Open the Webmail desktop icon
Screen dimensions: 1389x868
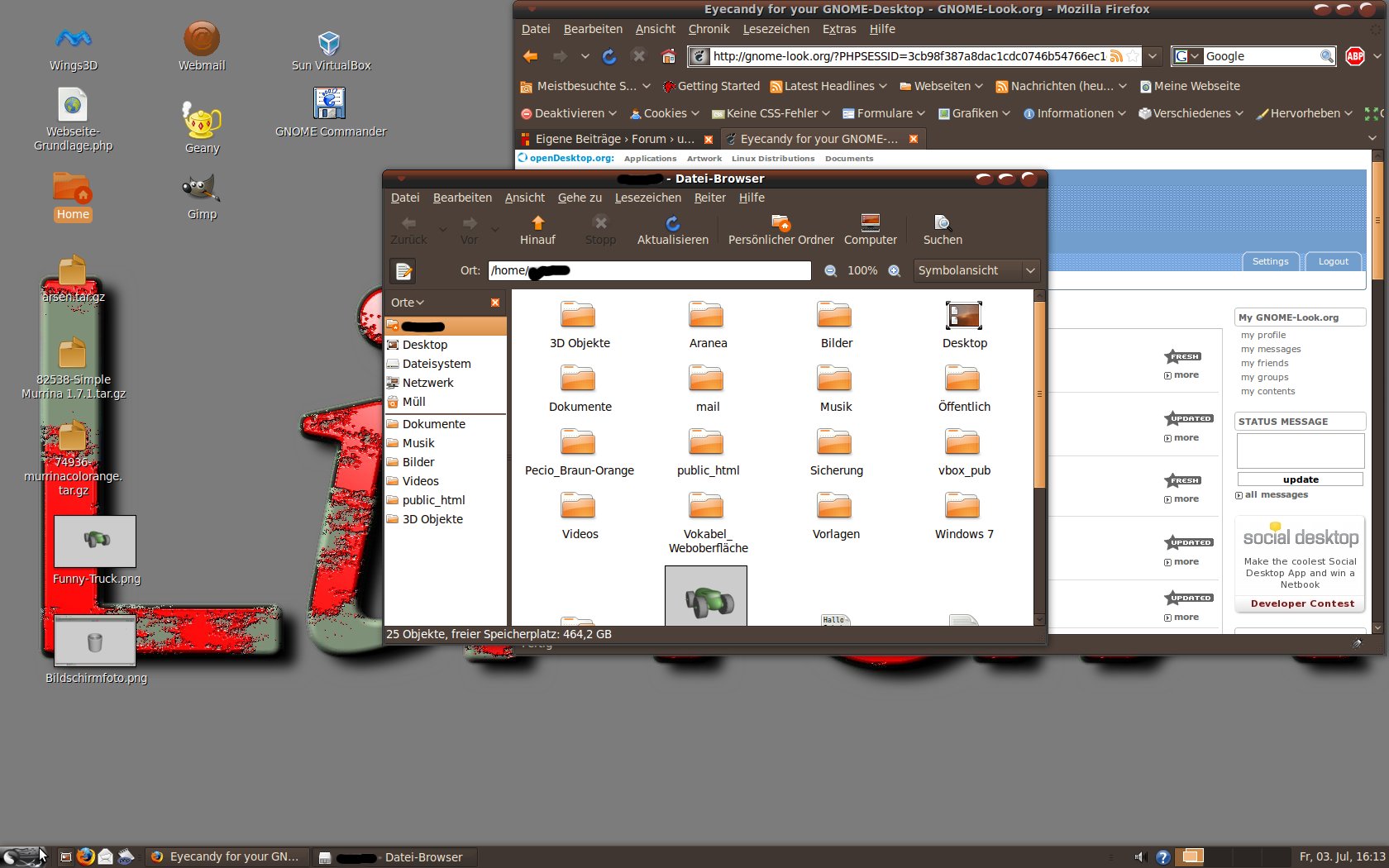click(x=202, y=47)
